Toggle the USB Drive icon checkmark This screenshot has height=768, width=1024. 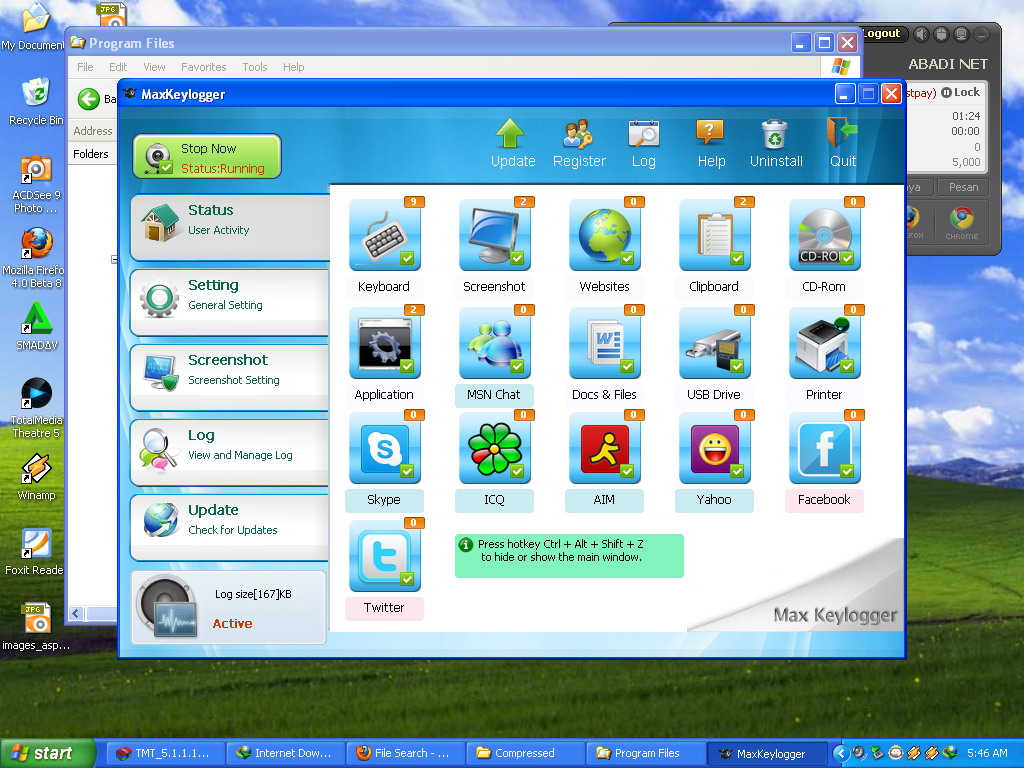pyautogui.click(x=737, y=366)
